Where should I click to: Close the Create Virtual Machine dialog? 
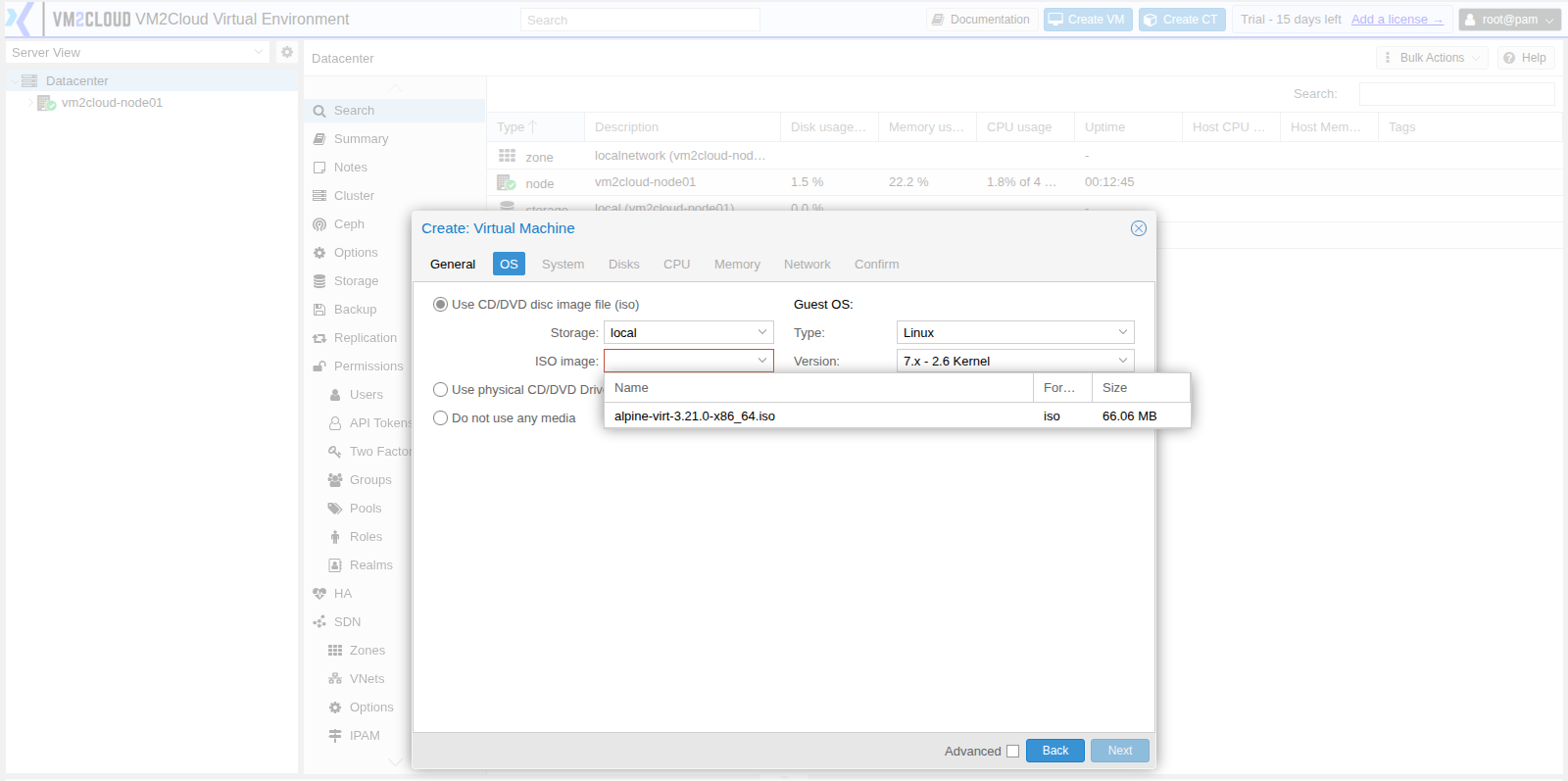pyautogui.click(x=1139, y=228)
